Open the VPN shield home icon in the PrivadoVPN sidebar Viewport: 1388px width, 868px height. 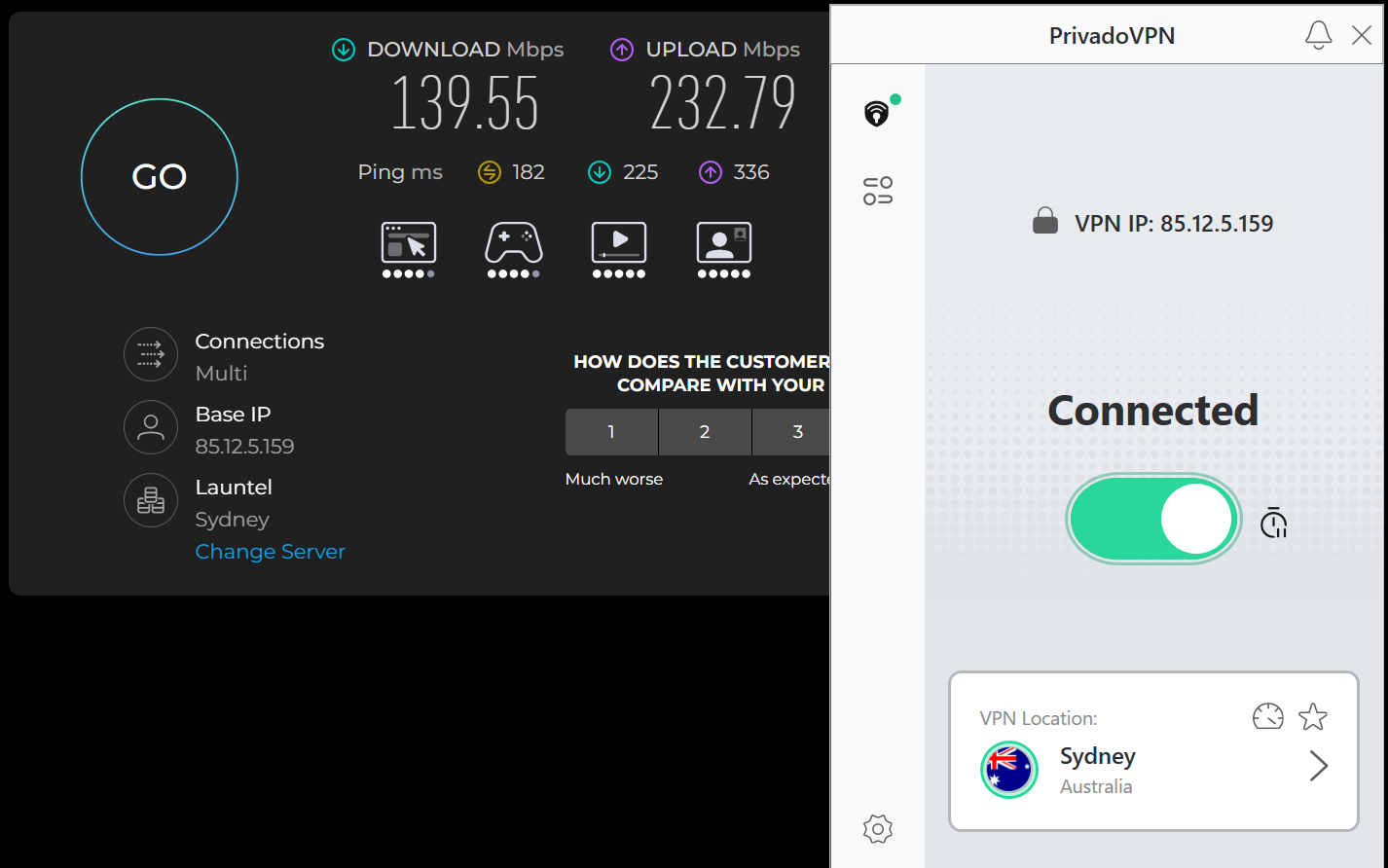(x=878, y=114)
